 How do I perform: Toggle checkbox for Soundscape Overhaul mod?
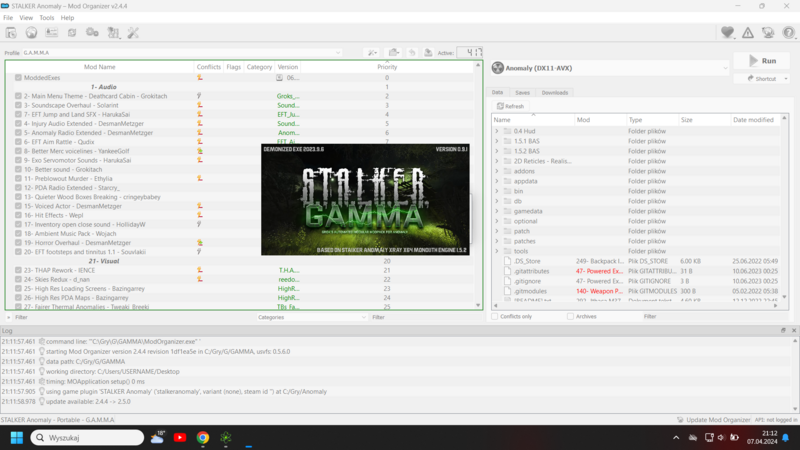19,105
